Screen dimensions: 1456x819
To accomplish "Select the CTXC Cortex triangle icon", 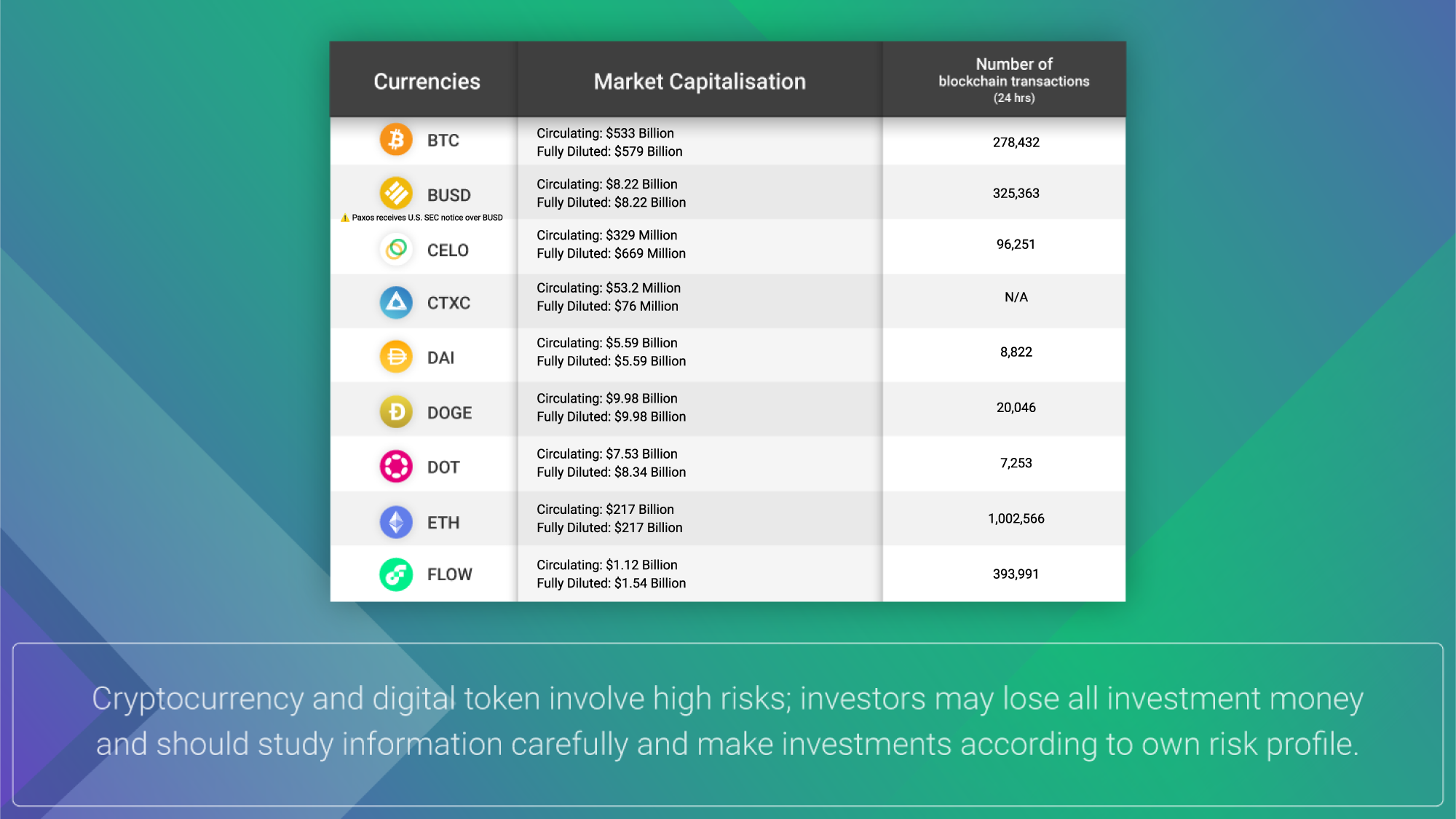I will (x=395, y=302).
